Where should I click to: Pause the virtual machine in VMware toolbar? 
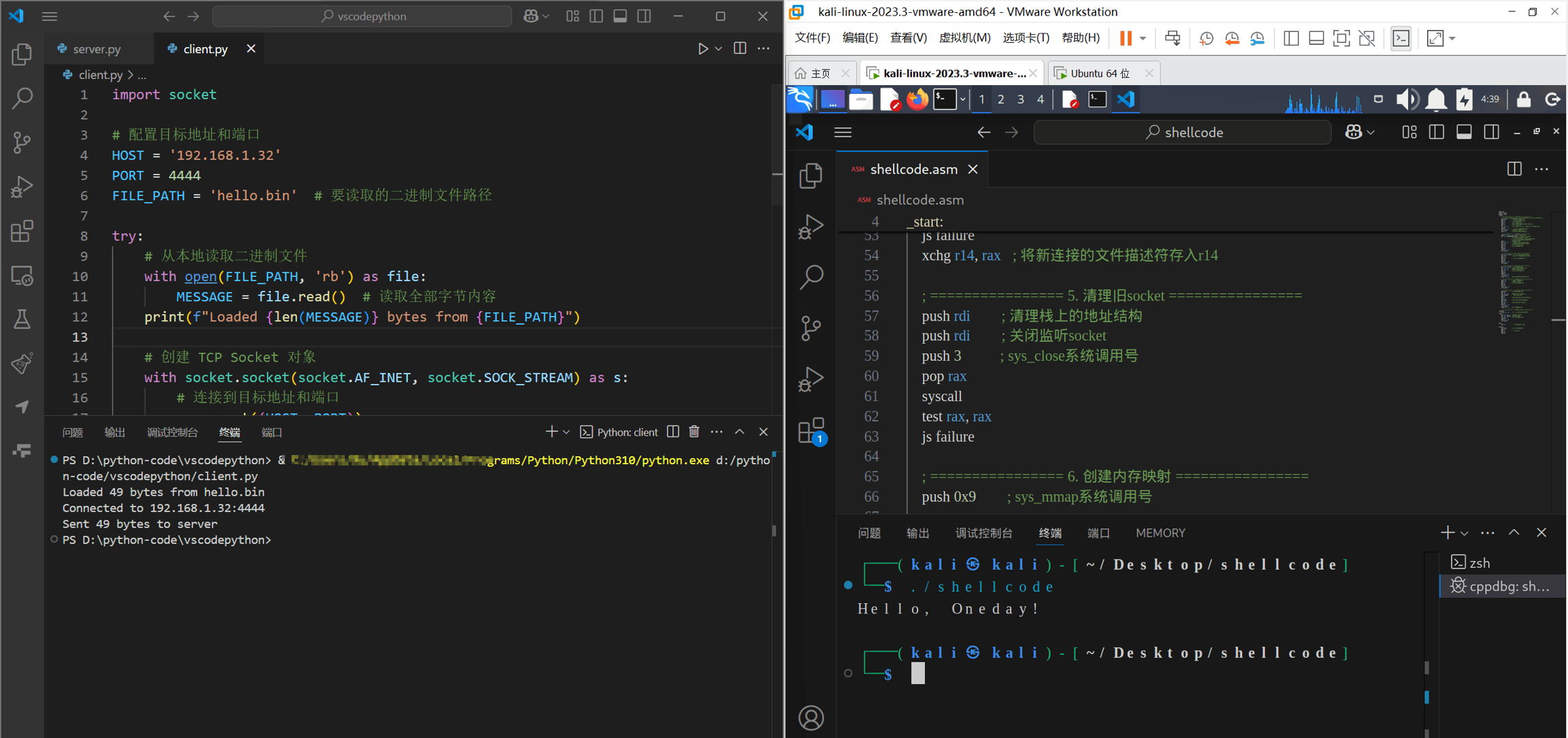[x=1126, y=38]
